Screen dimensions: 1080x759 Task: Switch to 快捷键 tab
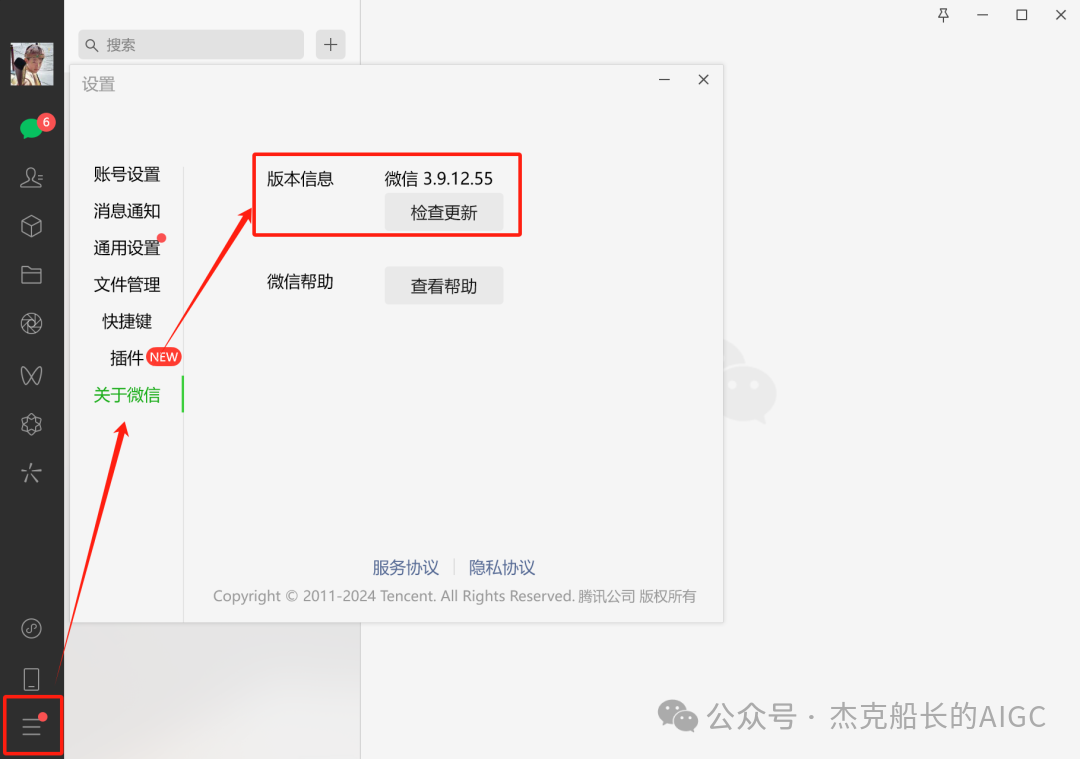(x=127, y=321)
